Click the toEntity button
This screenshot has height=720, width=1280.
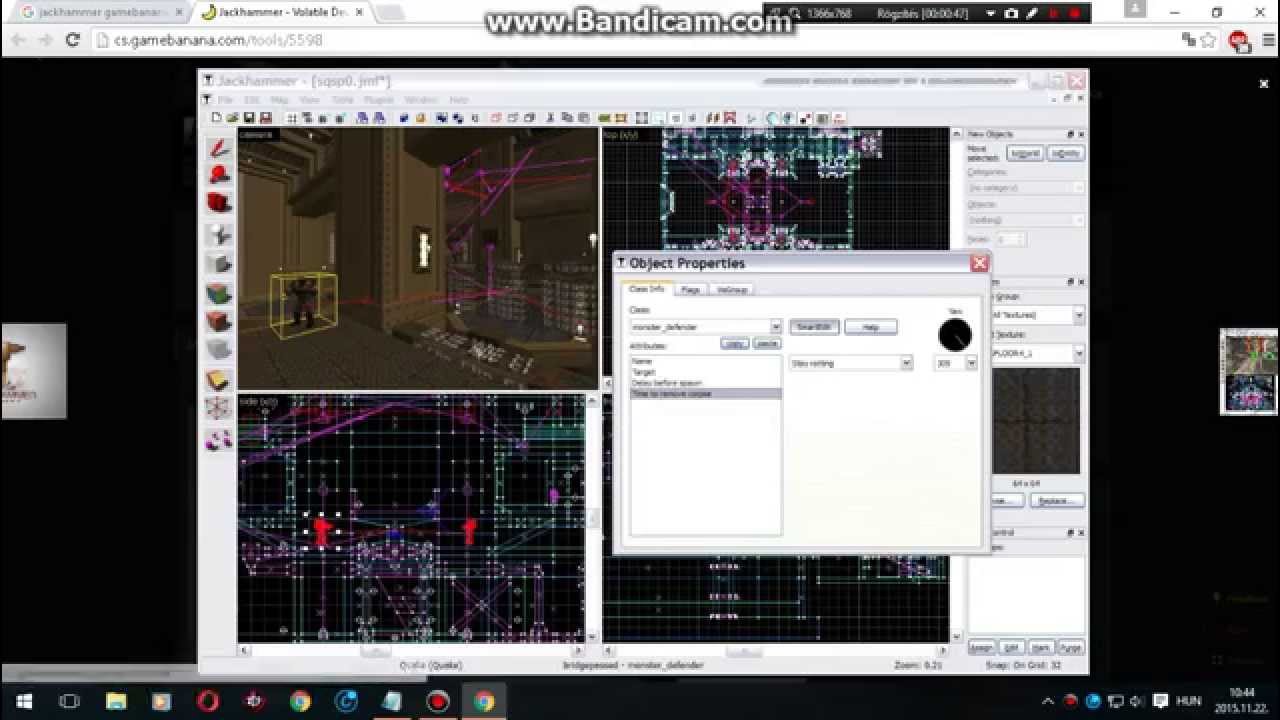pos(1066,153)
